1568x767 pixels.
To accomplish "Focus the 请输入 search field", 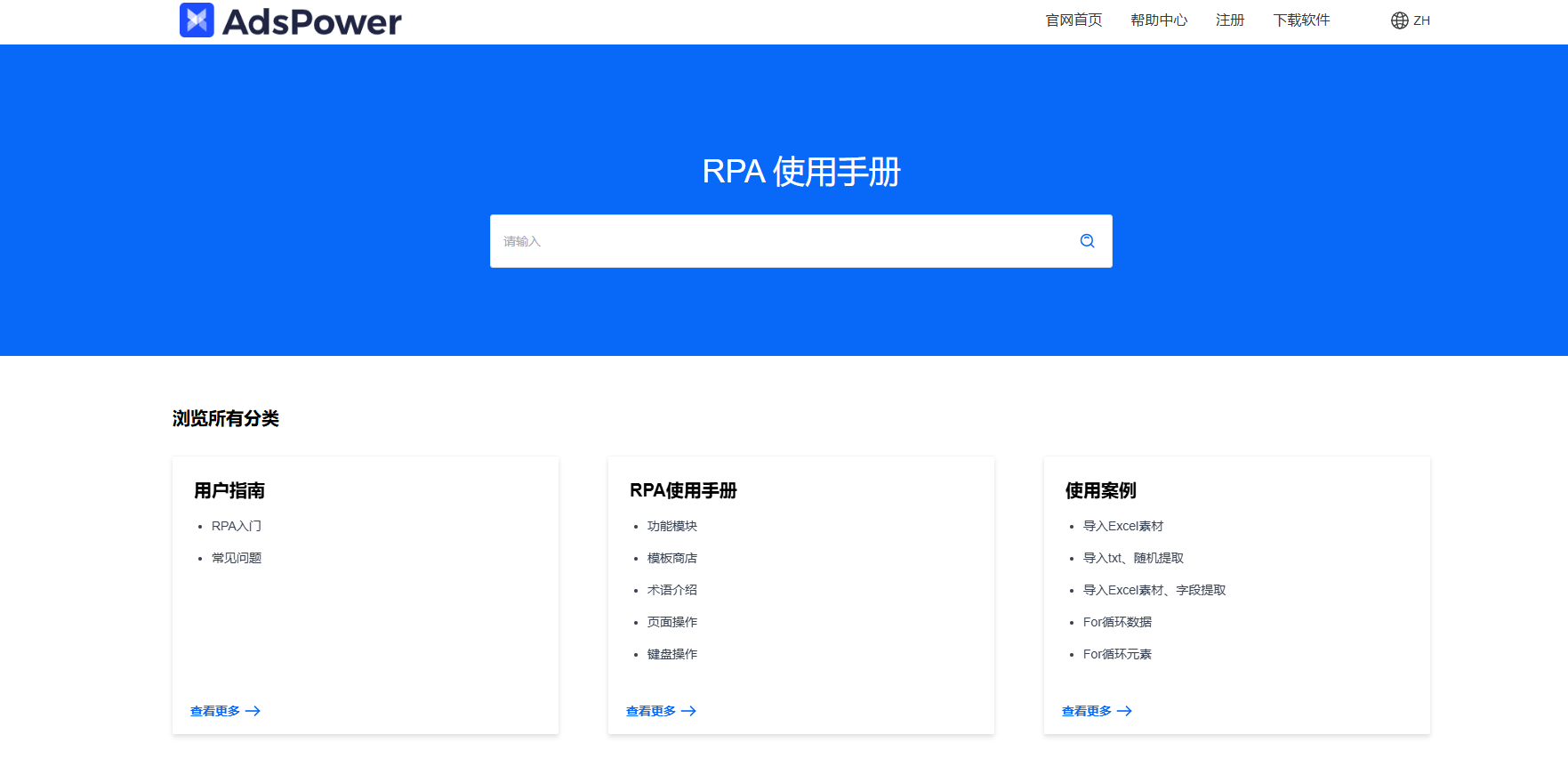I will (x=800, y=241).
